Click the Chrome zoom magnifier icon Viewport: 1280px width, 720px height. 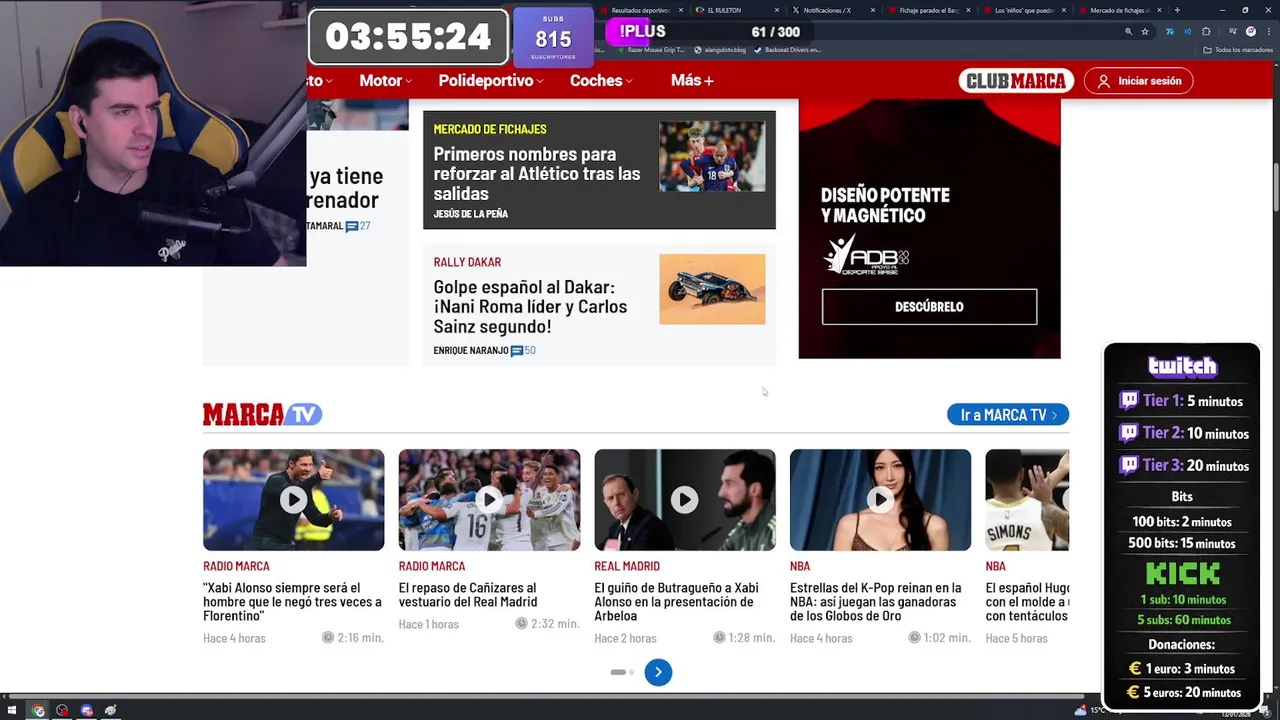coord(1129,32)
